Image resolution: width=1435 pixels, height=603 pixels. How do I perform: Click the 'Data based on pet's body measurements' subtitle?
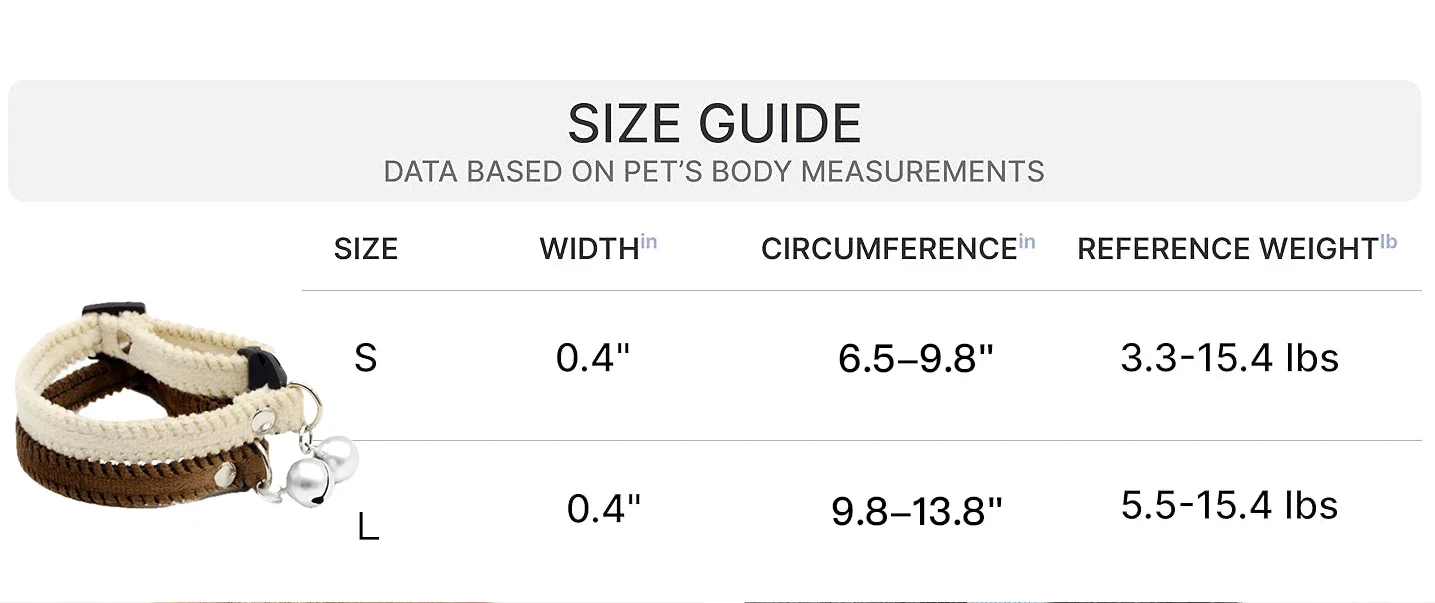pyautogui.click(x=714, y=172)
